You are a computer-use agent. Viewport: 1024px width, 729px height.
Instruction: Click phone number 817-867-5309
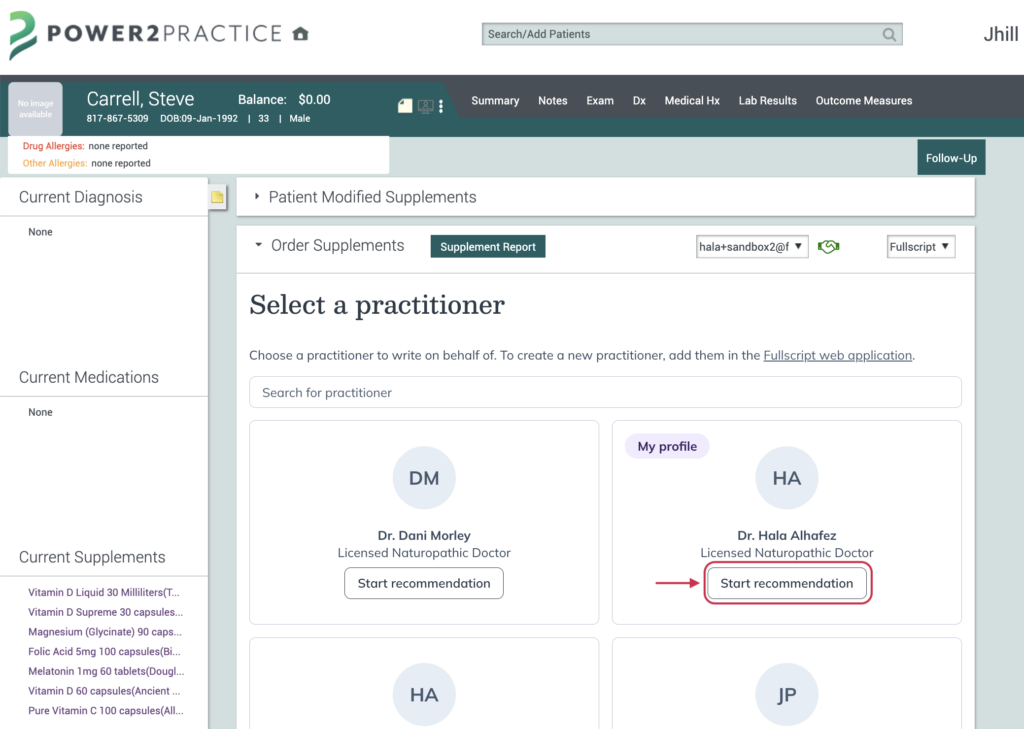(x=118, y=118)
